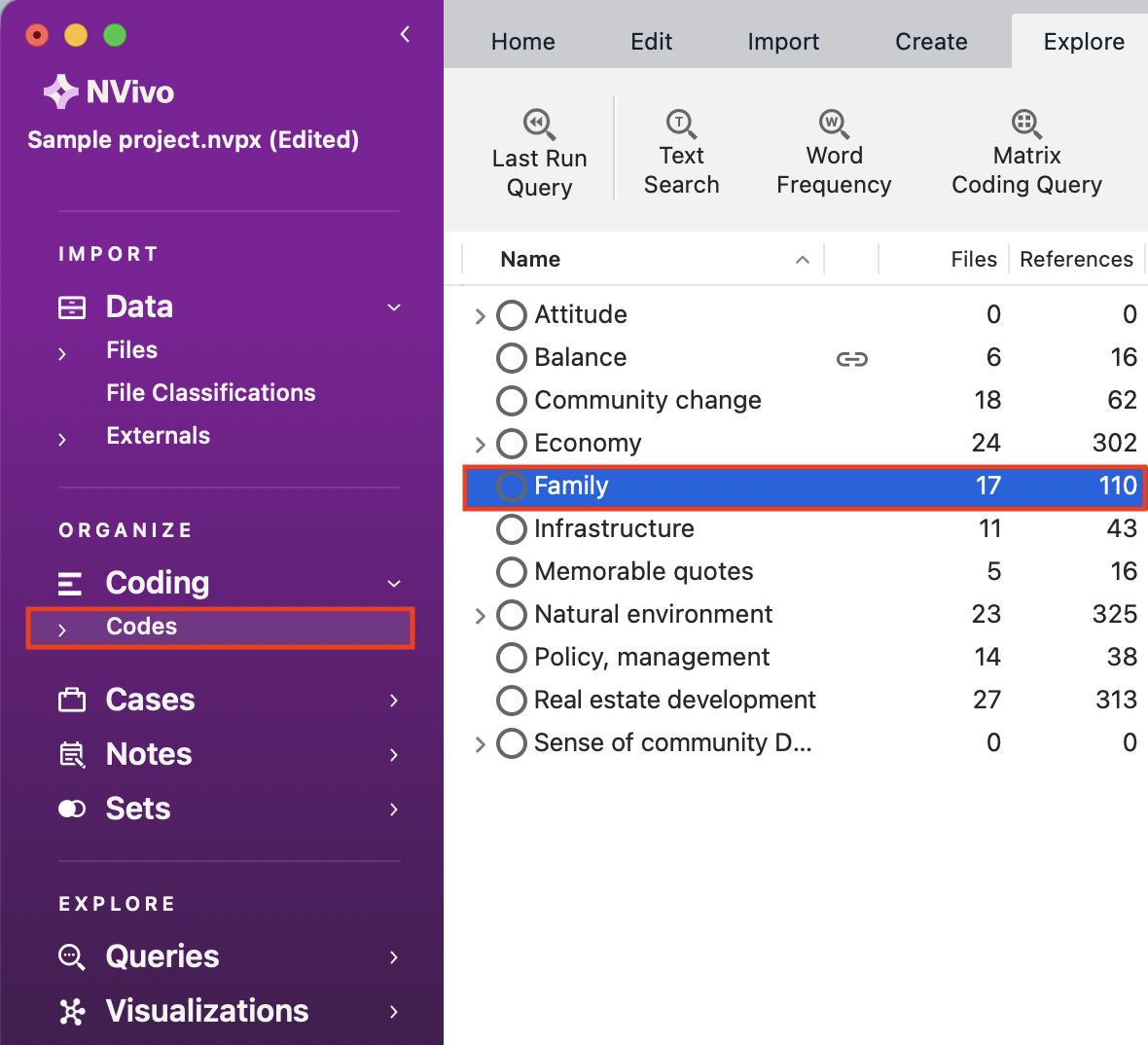1148x1045 pixels.
Task: Expand the Attitude code
Action: pyautogui.click(x=480, y=316)
